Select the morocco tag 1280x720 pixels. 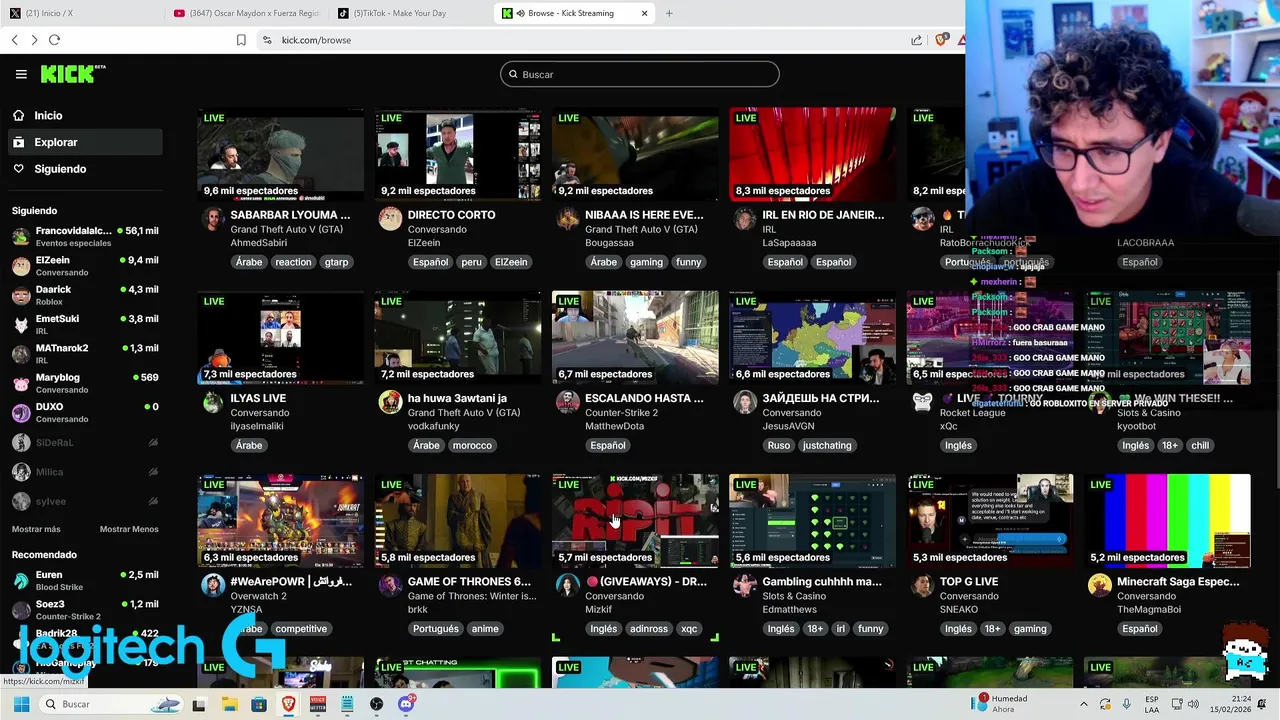coord(472,445)
